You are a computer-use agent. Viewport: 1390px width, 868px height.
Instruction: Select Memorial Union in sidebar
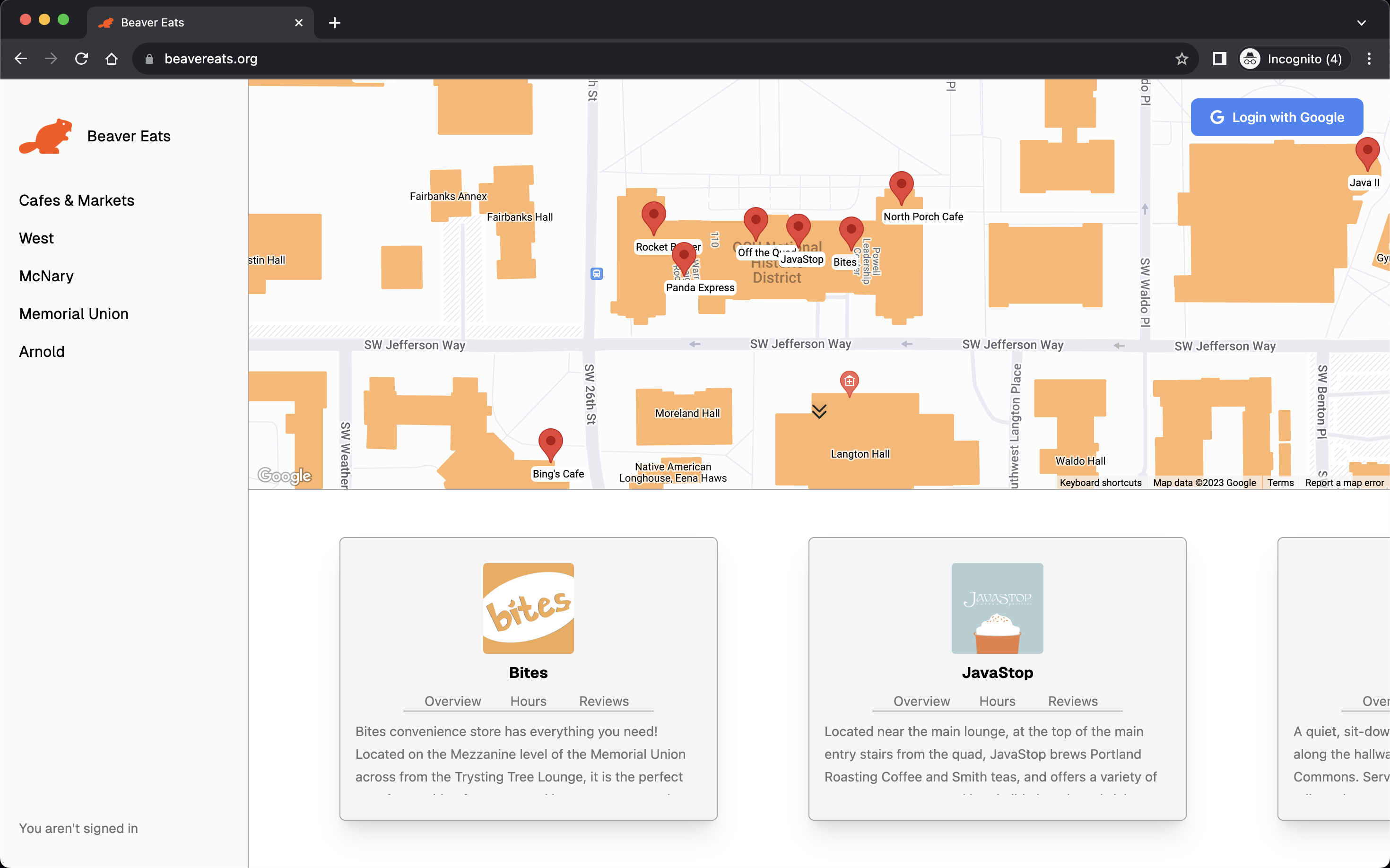tap(73, 314)
